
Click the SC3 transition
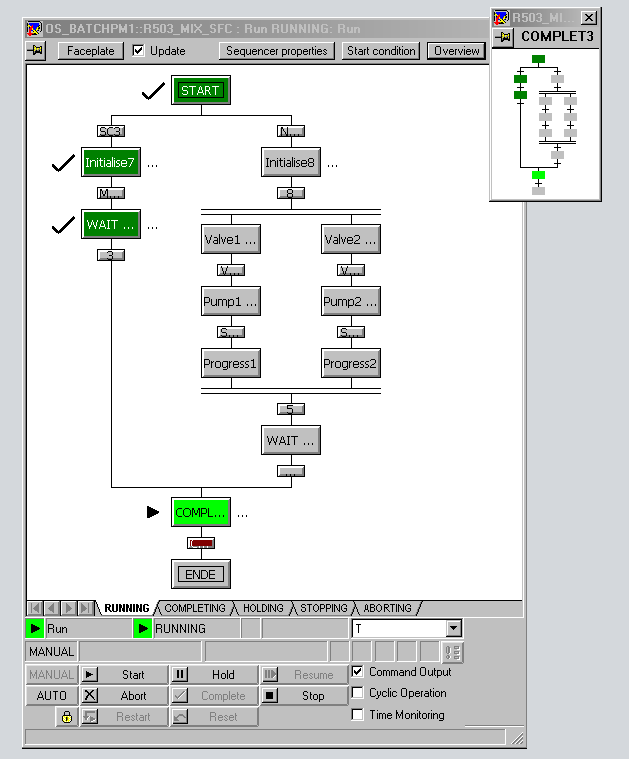tap(111, 131)
